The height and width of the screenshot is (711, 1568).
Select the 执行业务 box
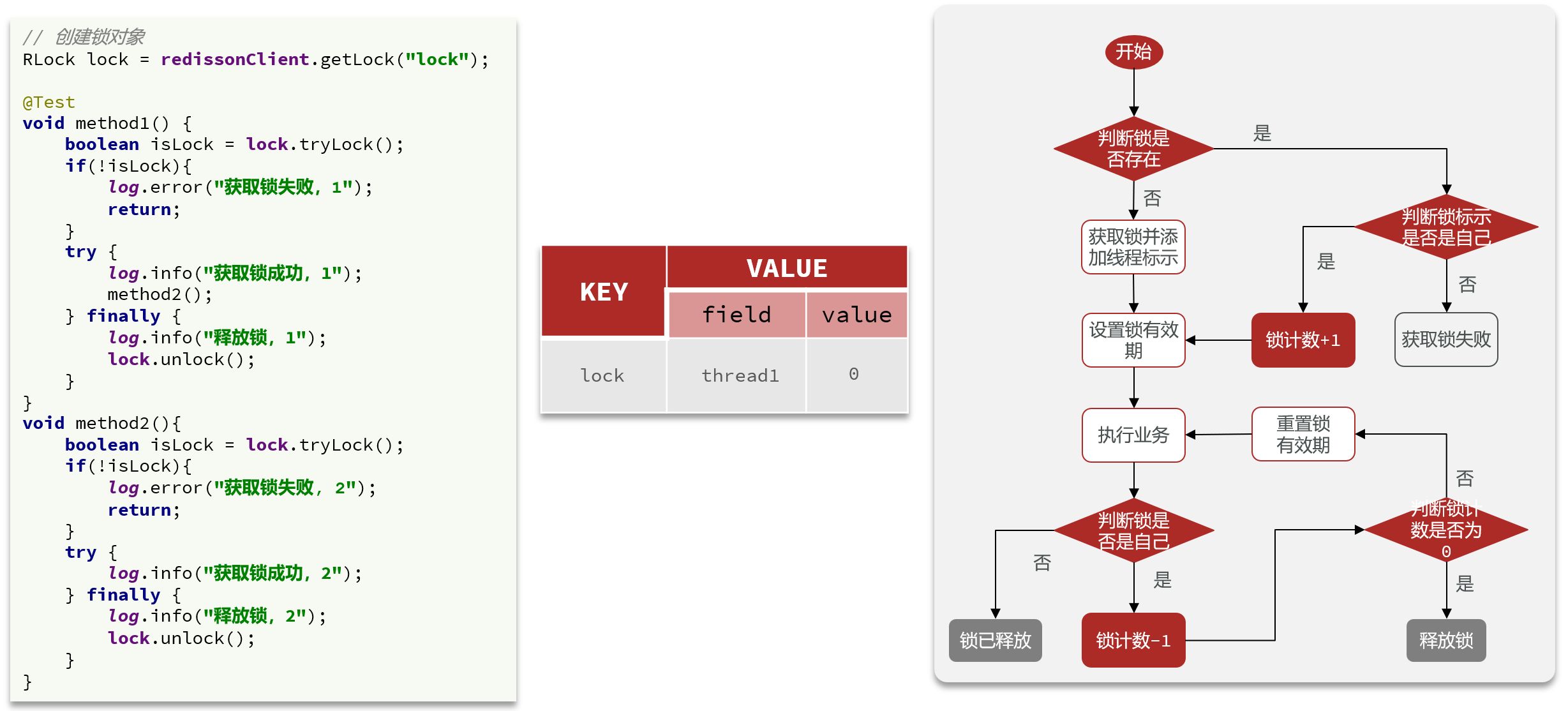click(x=1133, y=435)
